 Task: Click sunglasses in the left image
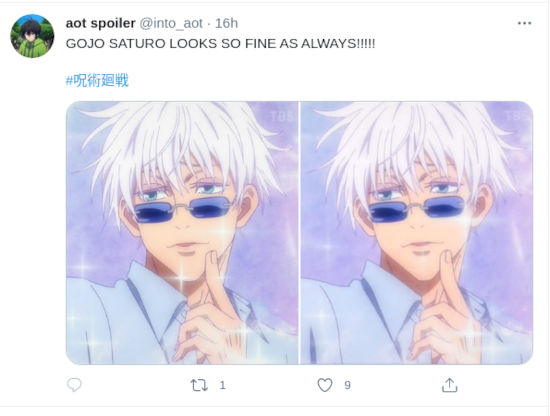(x=183, y=209)
